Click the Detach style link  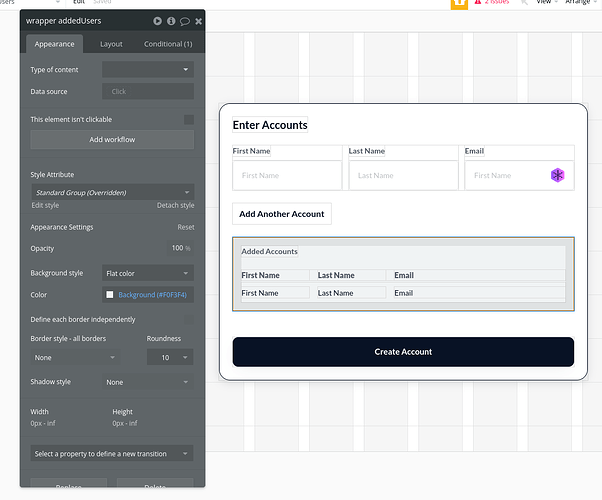175,205
